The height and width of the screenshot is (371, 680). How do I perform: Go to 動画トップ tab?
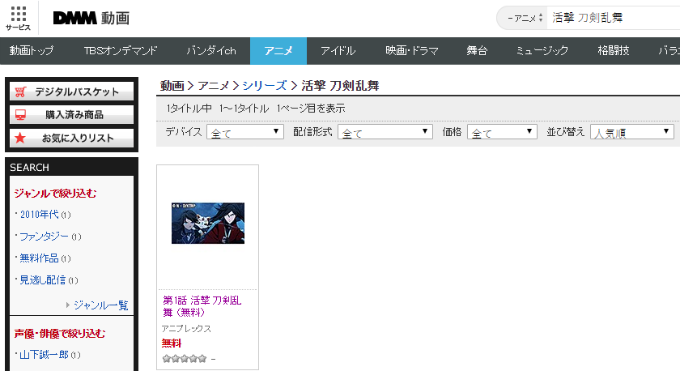pyautogui.click(x=32, y=51)
